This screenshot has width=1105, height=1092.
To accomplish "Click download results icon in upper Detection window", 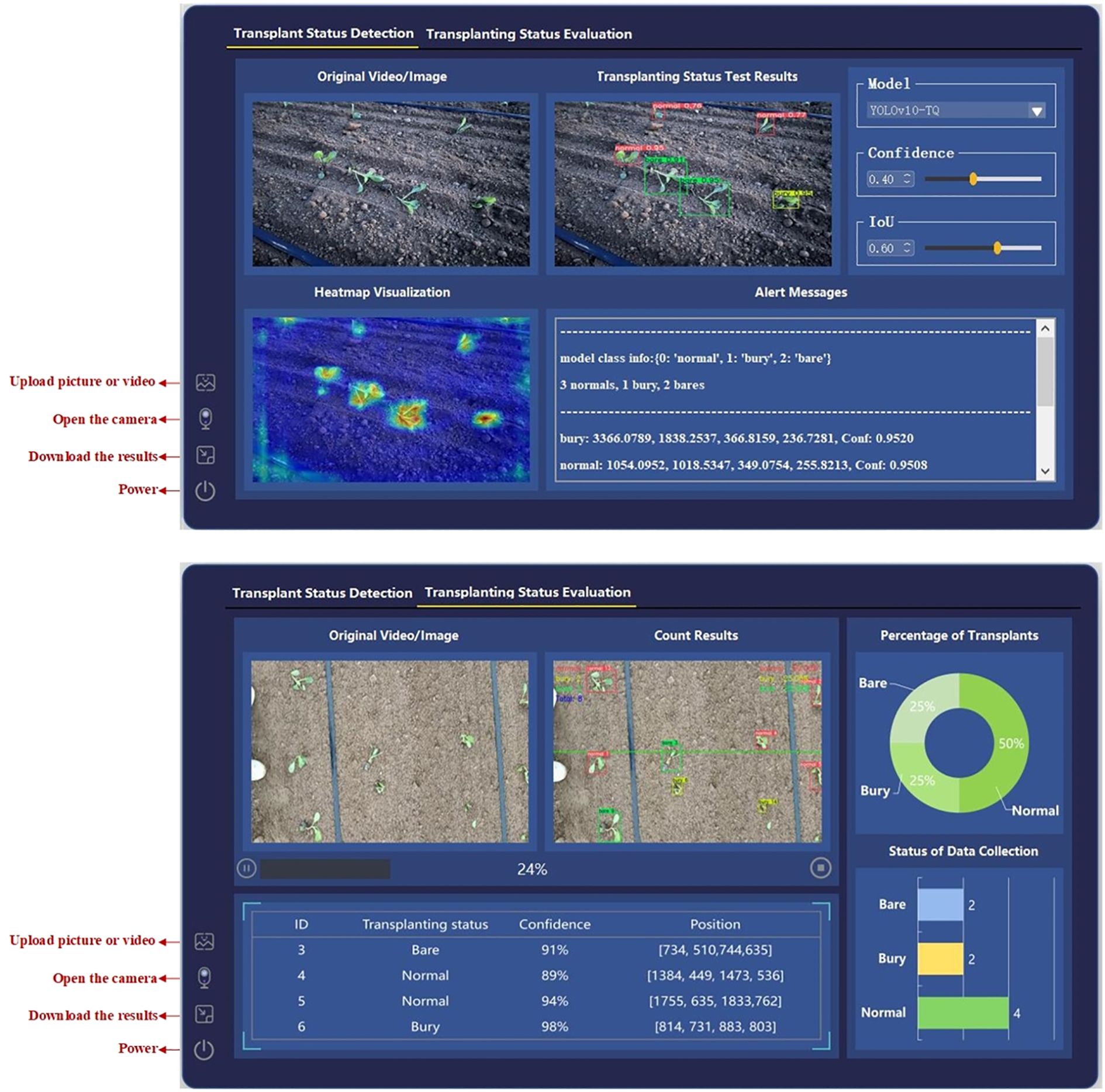I will pyautogui.click(x=205, y=455).
